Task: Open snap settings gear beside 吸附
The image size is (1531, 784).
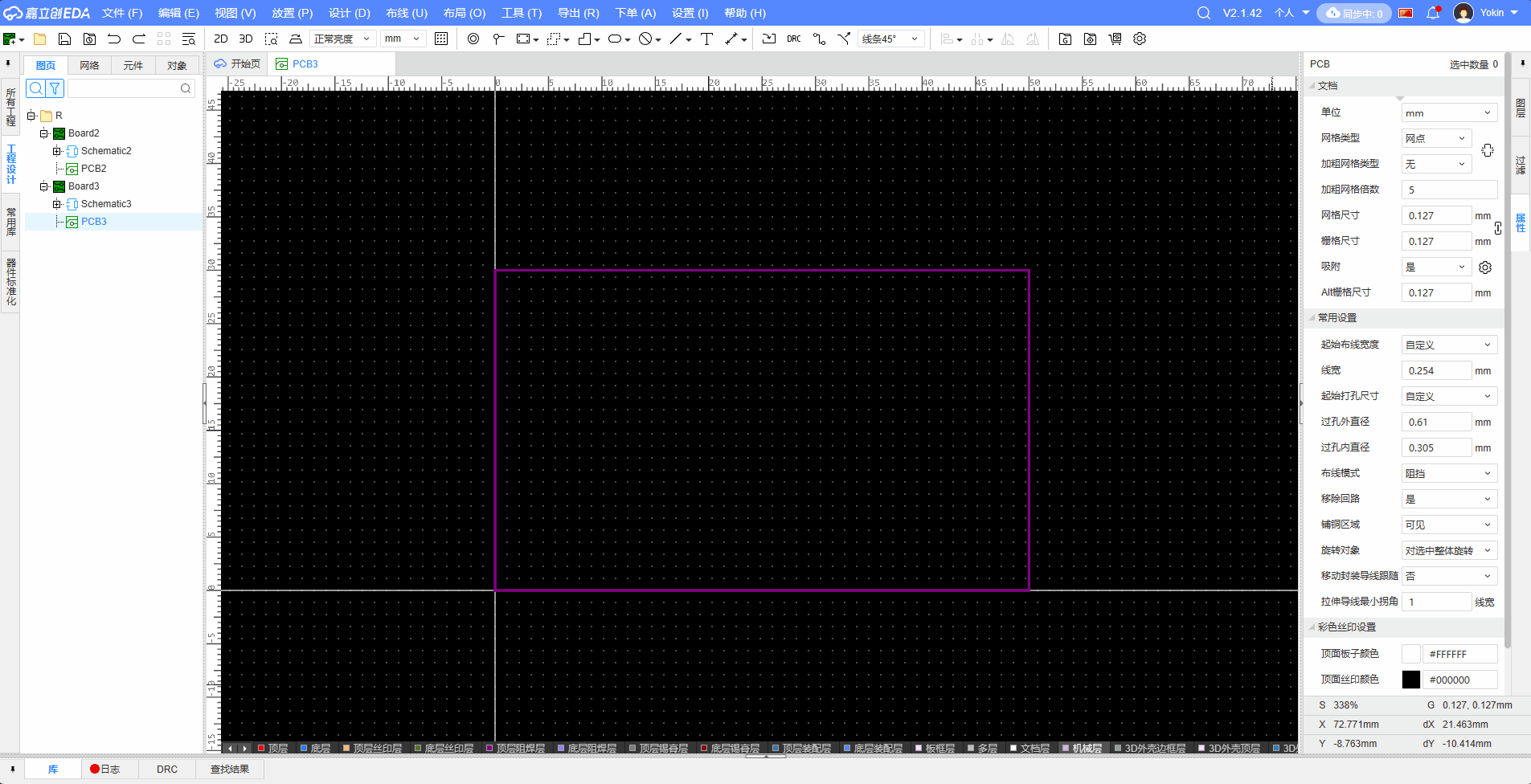Action: tap(1485, 267)
